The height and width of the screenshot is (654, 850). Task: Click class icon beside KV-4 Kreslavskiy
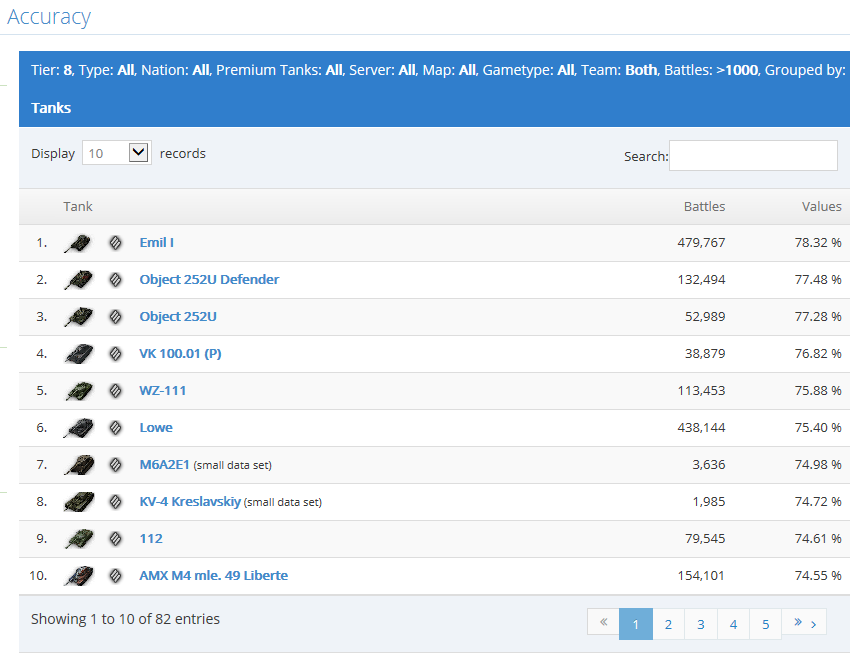click(x=115, y=502)
